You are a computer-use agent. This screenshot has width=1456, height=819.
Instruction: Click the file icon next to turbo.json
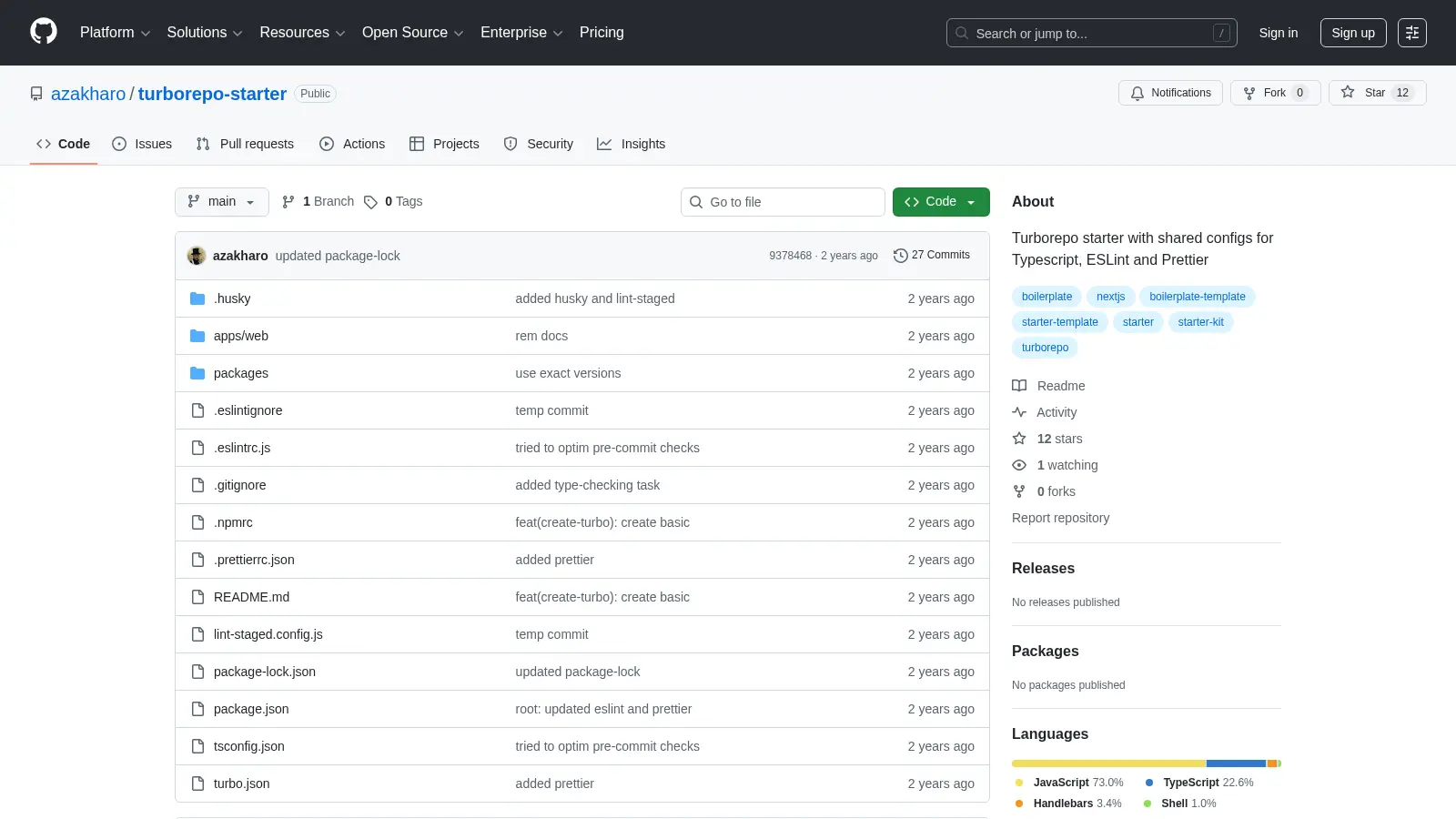coord(197,784)
